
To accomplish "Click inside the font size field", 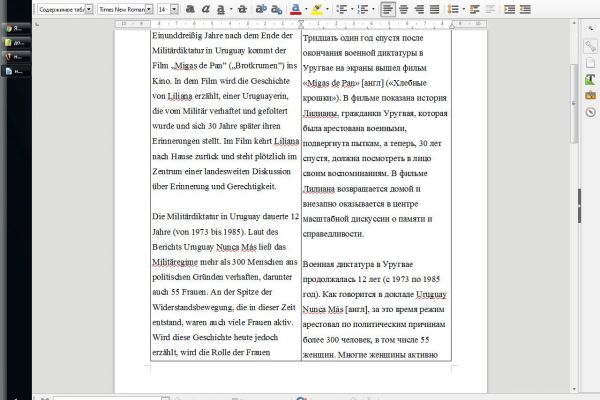I will pyautogui.click(x=164, y=9).
